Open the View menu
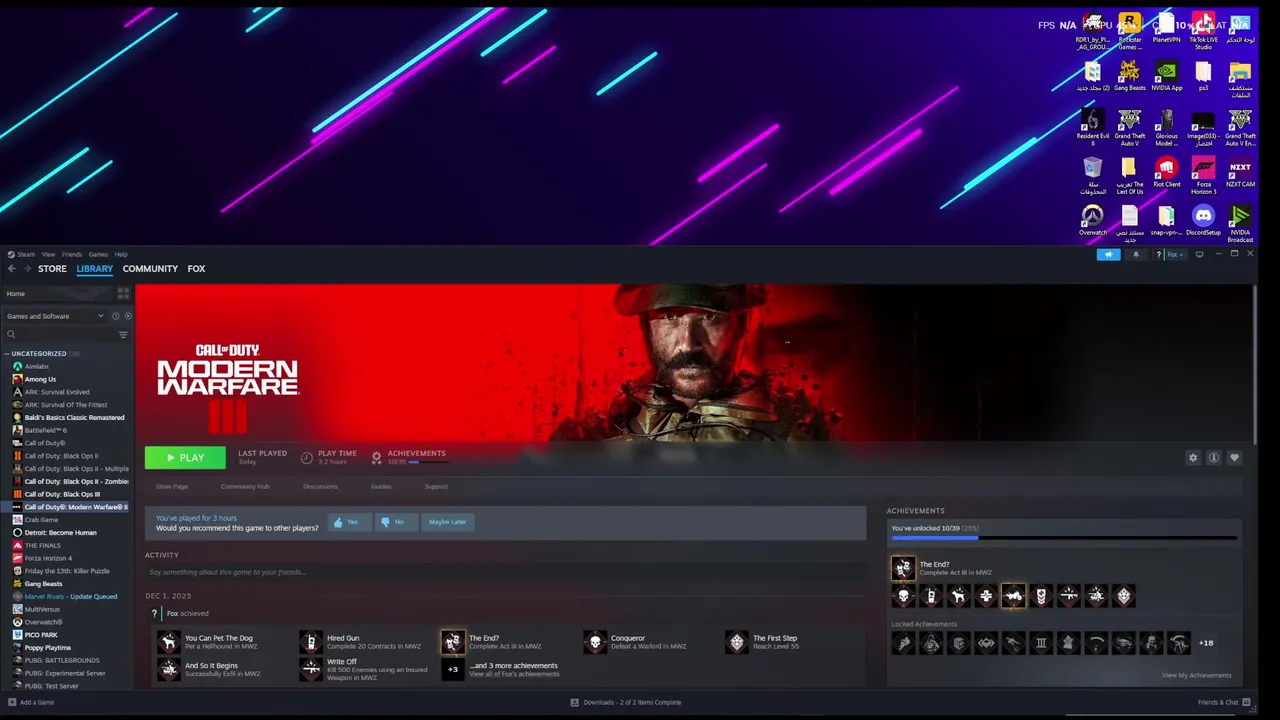The width and height of the screenshot is (1280, 720). [48, 255]
